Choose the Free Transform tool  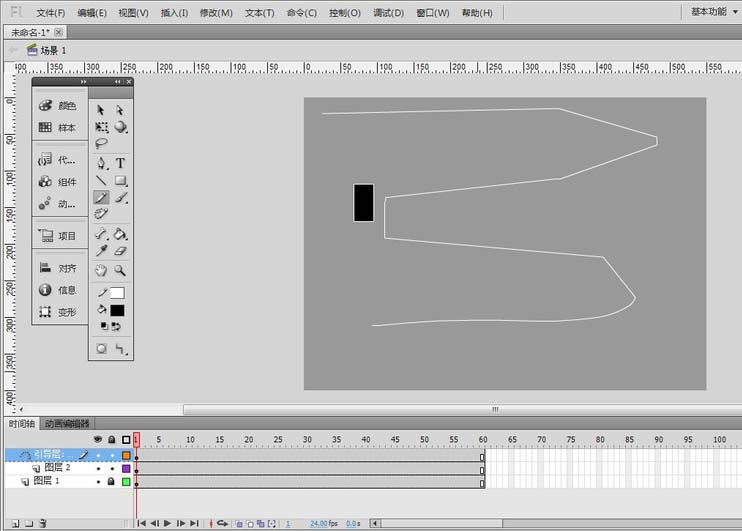[101, 127]
